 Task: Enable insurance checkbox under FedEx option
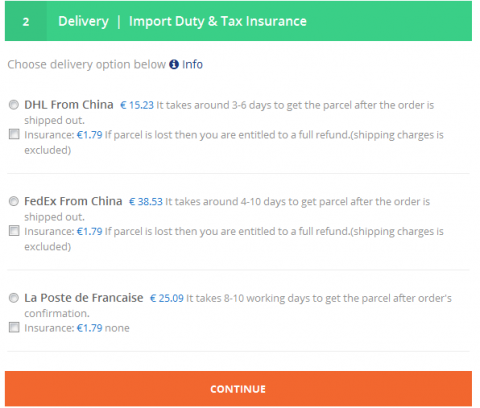[x=14, y=231]
